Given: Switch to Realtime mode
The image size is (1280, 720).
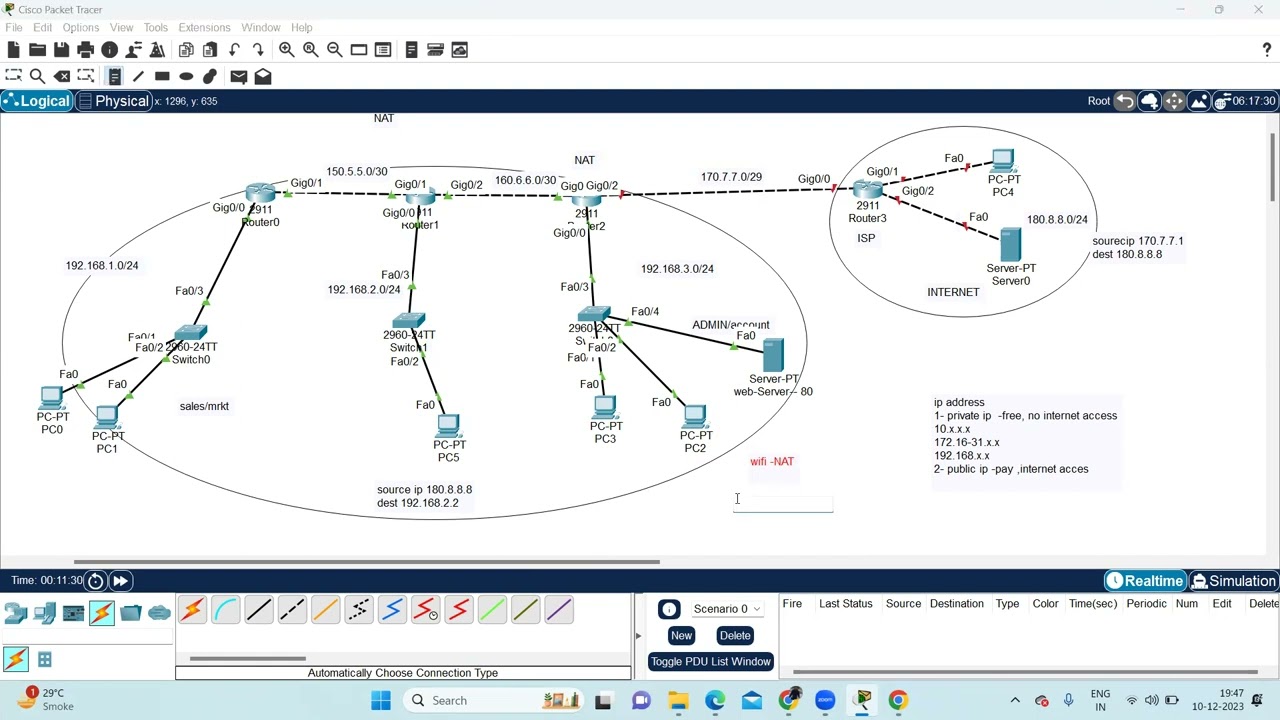Looking at the screenshot, I should [1144, 581].
